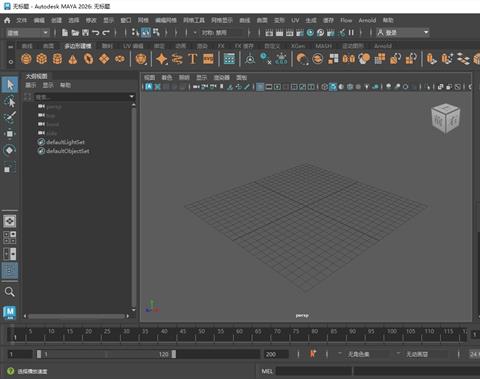
Task: Choose the Rotate tool in the toolbox
Action: [10, 150]
